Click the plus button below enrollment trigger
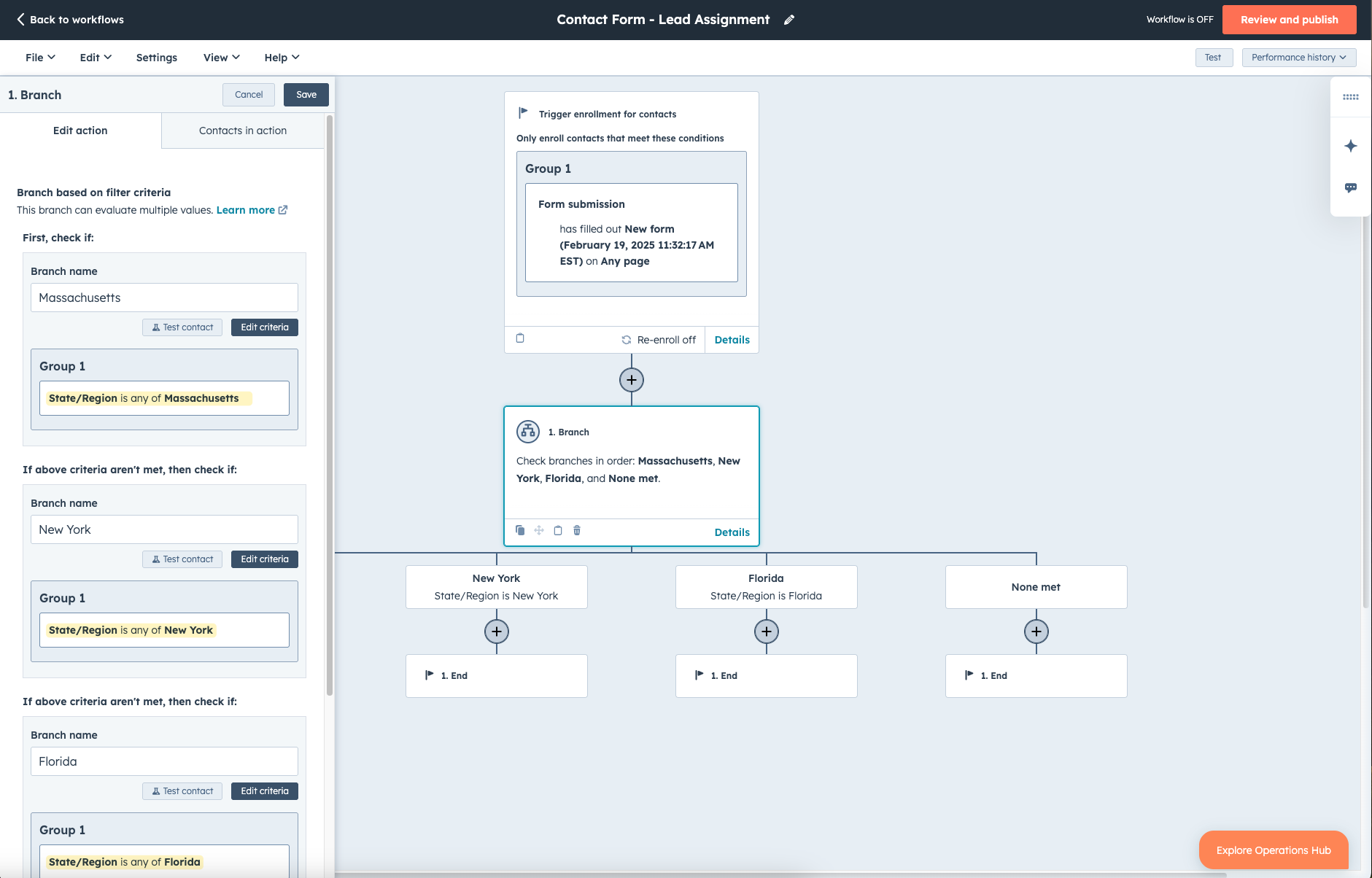This screenshot has width=1372, height=878. pos(631,380)
